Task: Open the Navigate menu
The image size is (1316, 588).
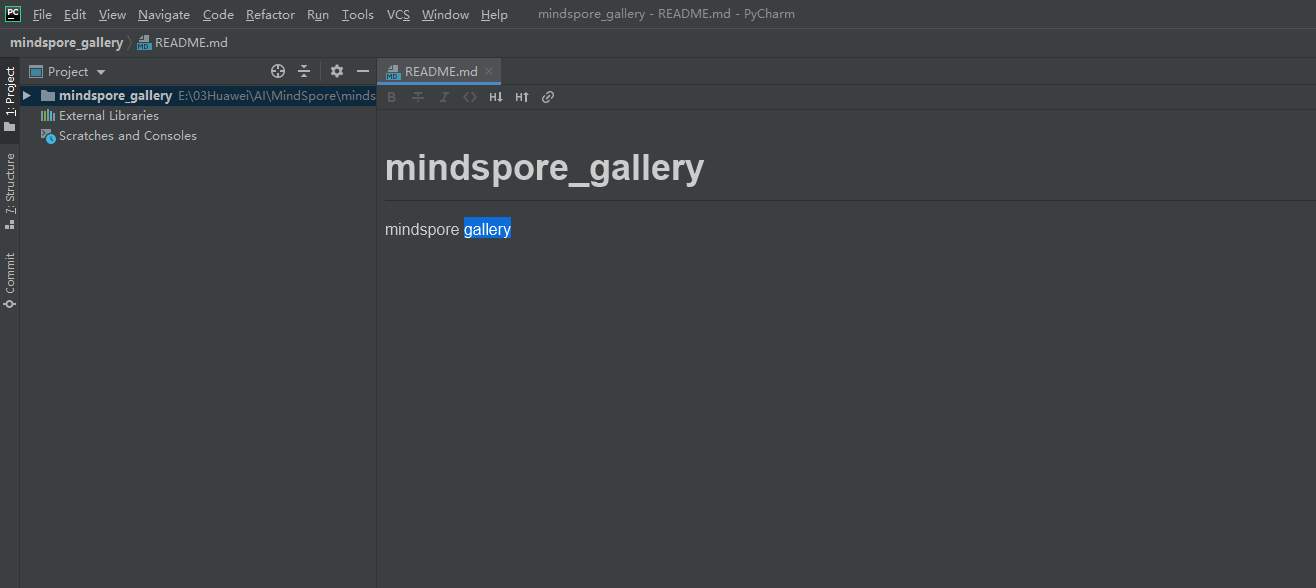Action: (x=164, y=15)
